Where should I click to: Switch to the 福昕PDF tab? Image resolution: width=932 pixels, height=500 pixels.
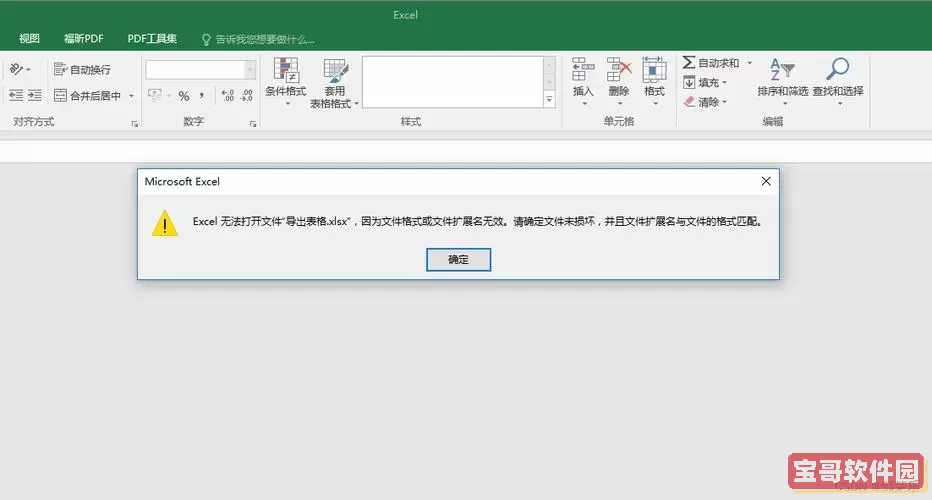pos(83,39)
